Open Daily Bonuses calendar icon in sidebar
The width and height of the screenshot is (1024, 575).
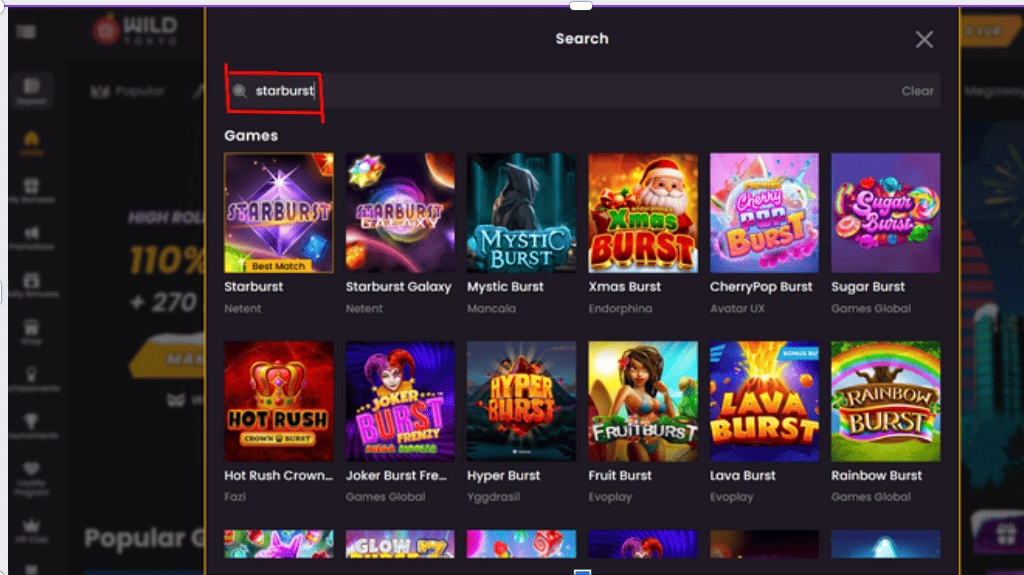click(31, 285)
